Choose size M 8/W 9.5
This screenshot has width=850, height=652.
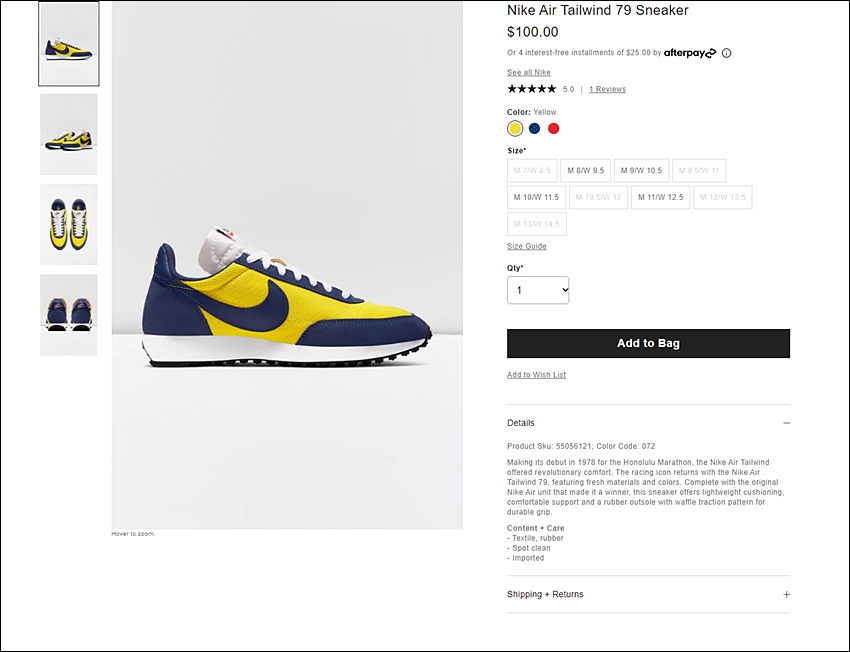click(585, 170)
